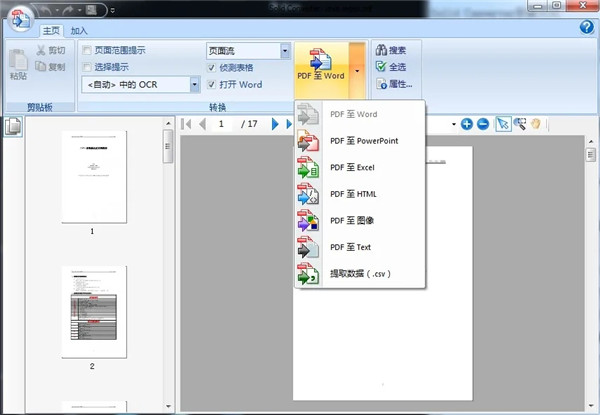Select PDF 至 Excel conversion option
Screen dimensions: 600x415
coord(351,167)
